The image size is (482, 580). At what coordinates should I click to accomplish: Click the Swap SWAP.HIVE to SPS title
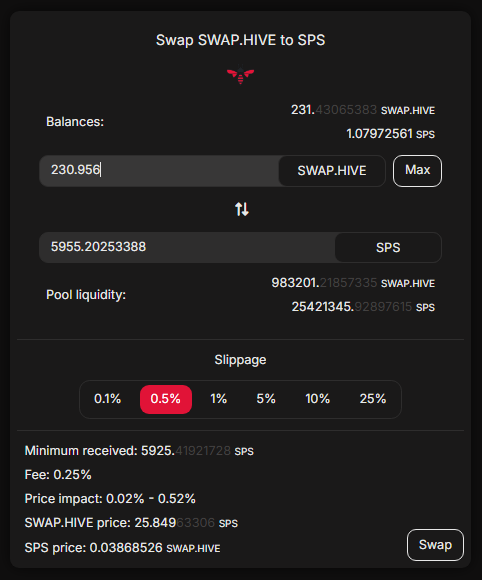(240, 40)
